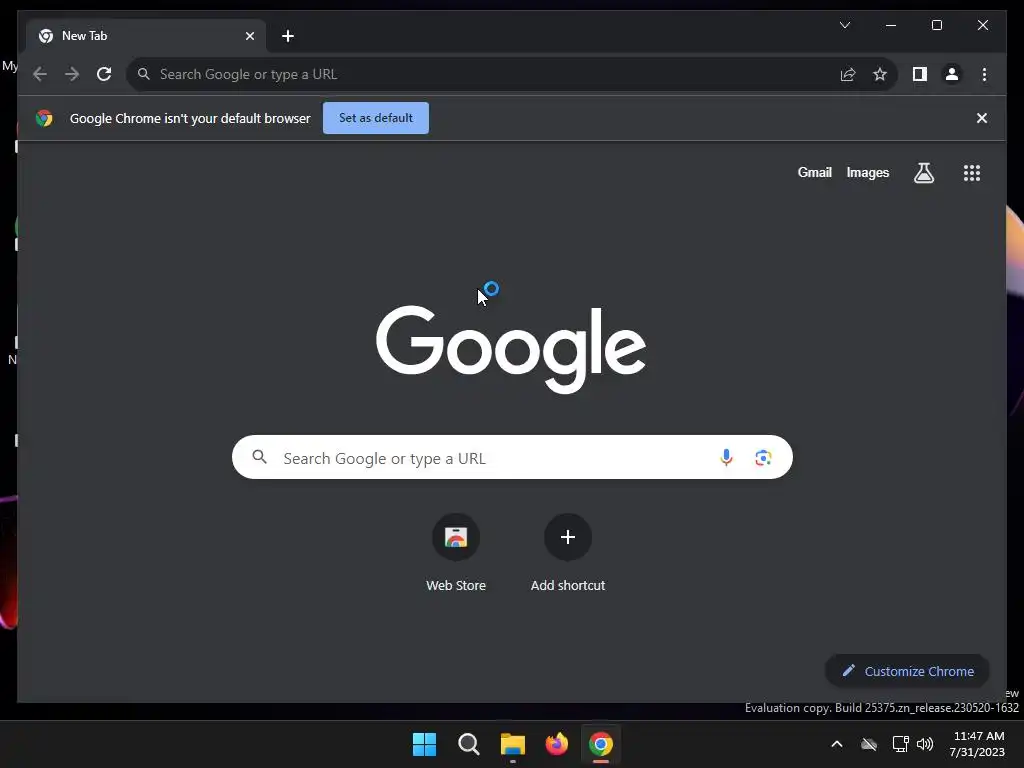The width and height of the screenshot is (1024, 768).
Task: Open Windows taskbar search
Action: [468, 744]
